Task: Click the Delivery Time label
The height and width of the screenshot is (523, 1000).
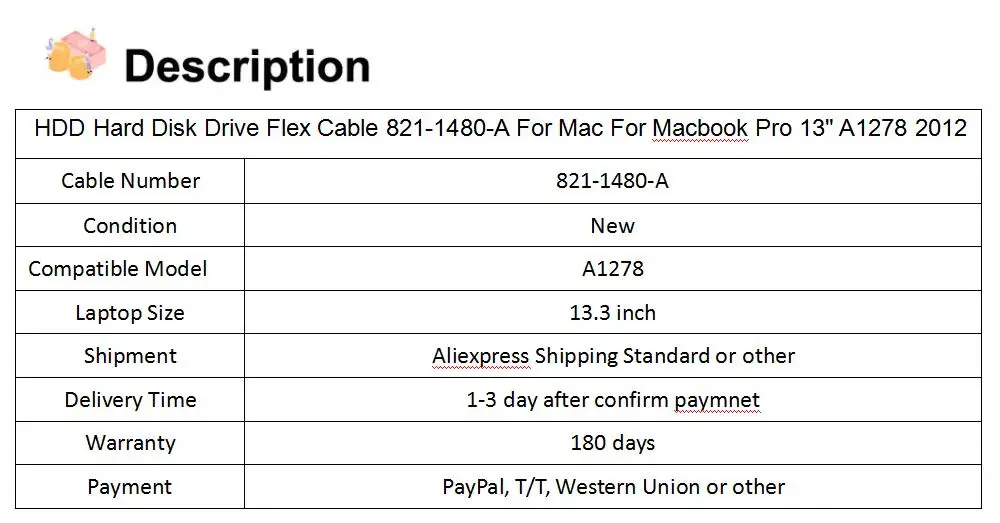Action: (x=130, y=400)
